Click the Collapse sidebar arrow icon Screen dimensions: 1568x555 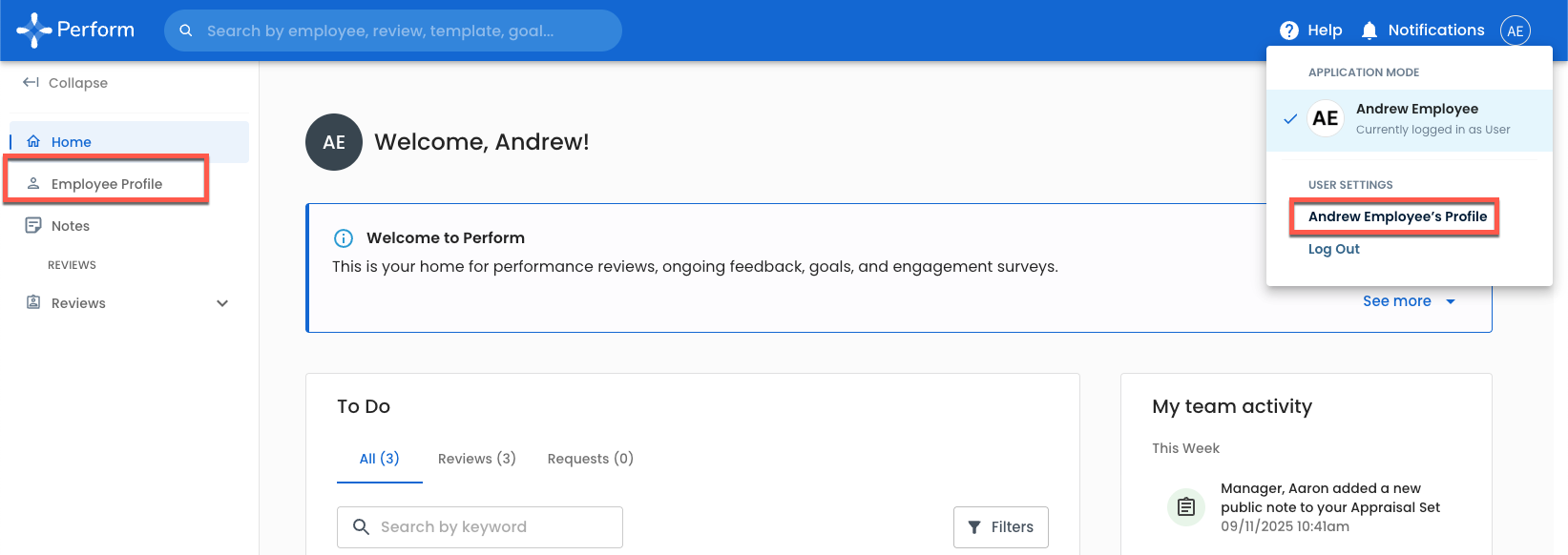(x=31, y=82)
